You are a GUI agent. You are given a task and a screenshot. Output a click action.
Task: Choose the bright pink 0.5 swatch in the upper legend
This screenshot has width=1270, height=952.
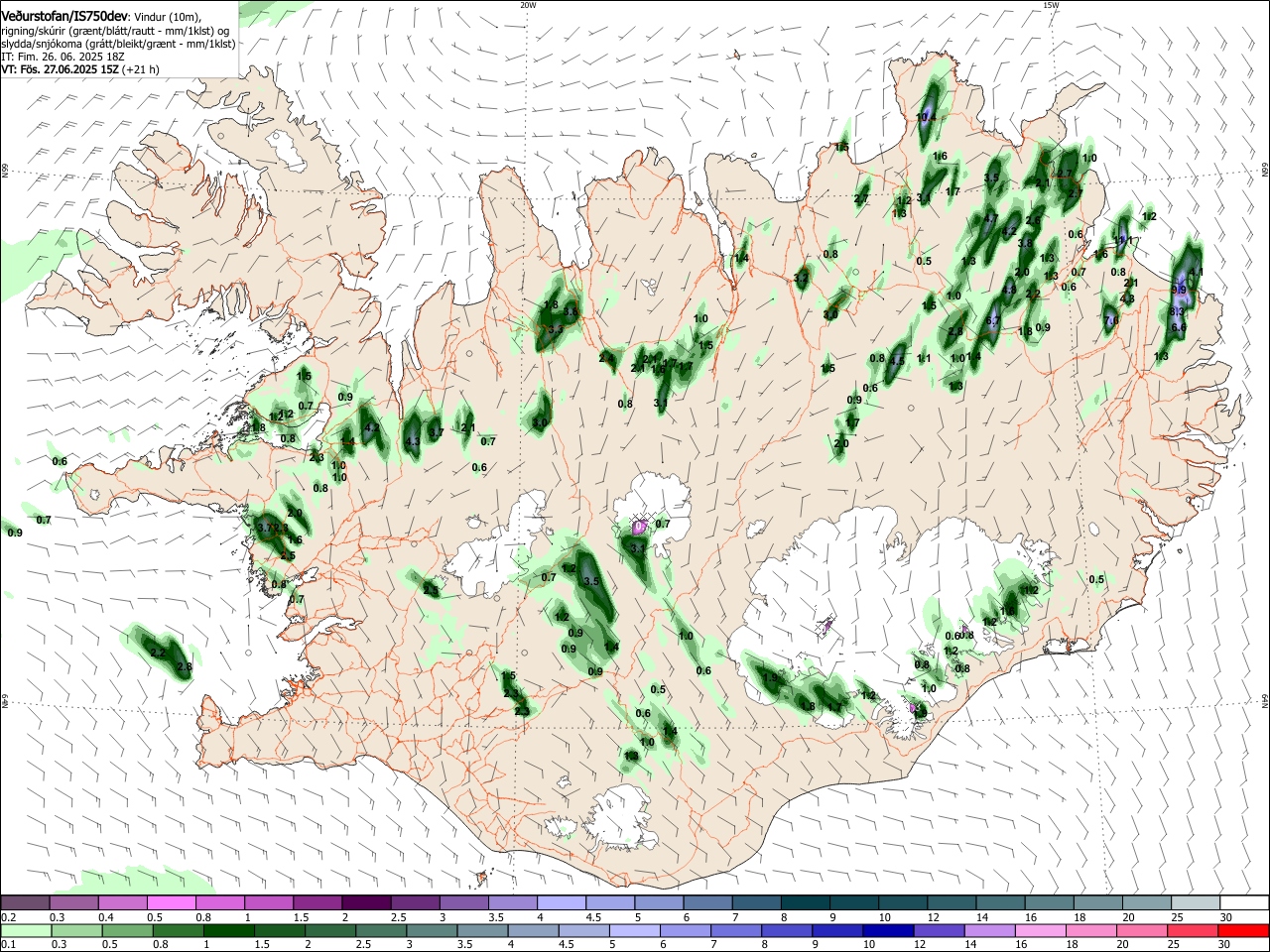click(172, 903)
